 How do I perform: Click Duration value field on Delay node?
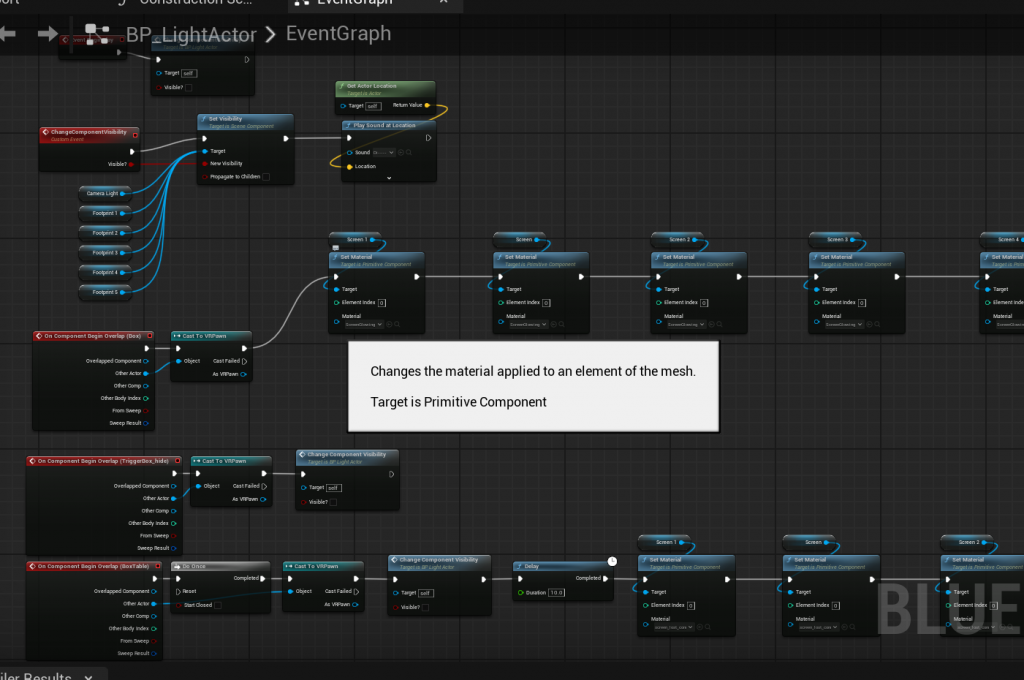pyautogui.click(x=556, y=592)
